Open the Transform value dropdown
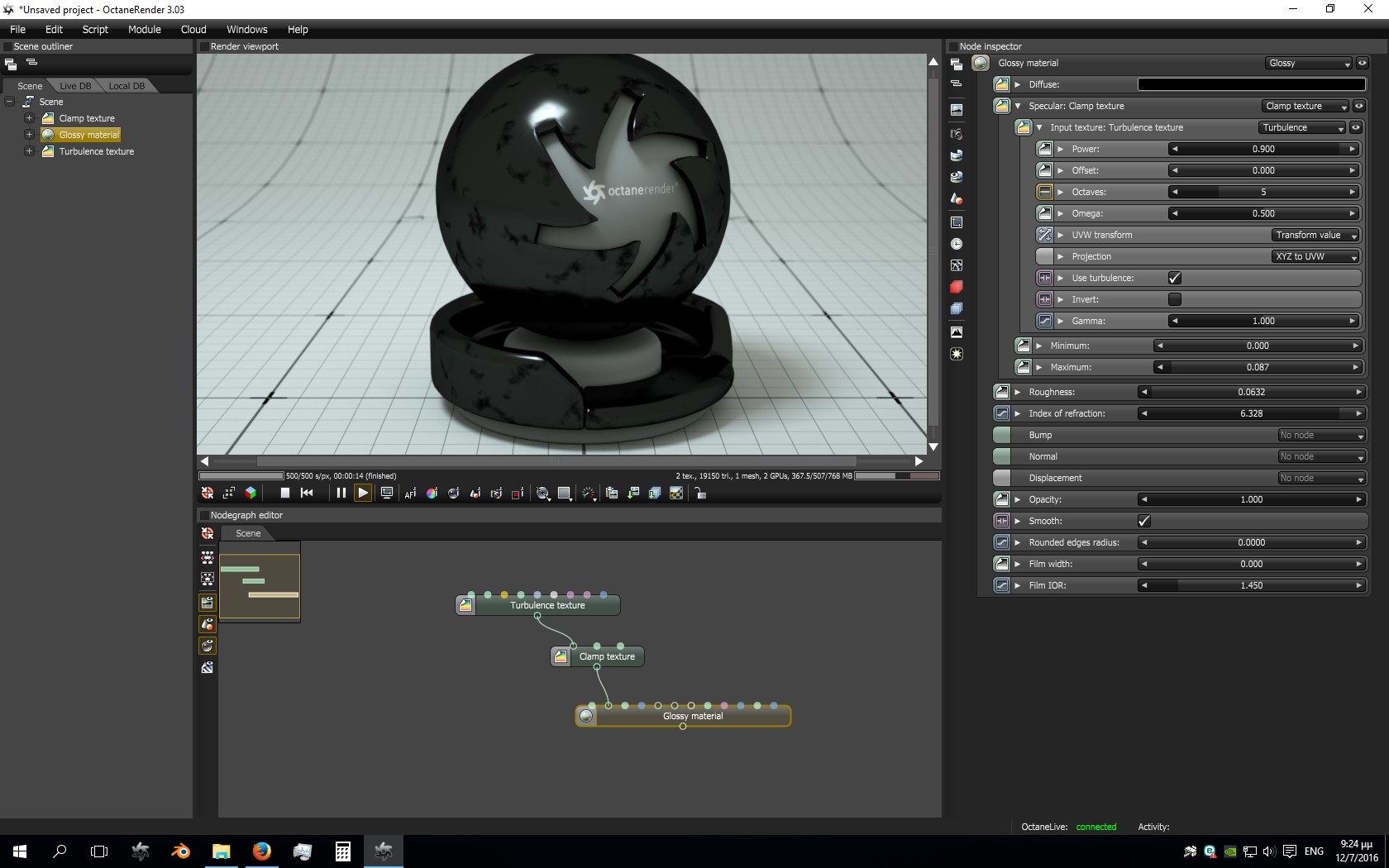Viewport: 1389px width, 868px height. tap(1315, 235)
